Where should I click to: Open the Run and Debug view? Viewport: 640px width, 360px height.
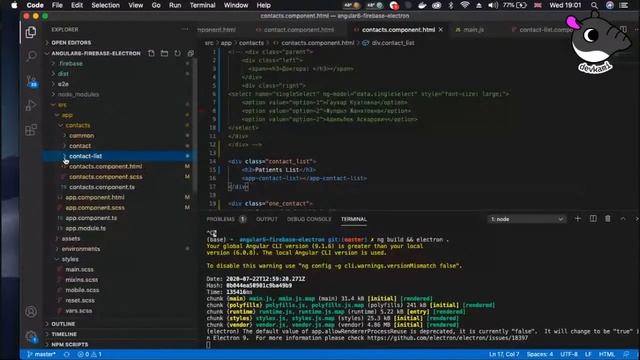(x=31, y=105)
